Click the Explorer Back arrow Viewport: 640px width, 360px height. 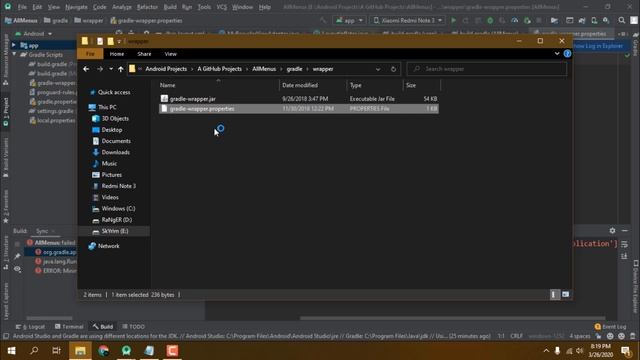pyautogui.click(x=86, y=69)
